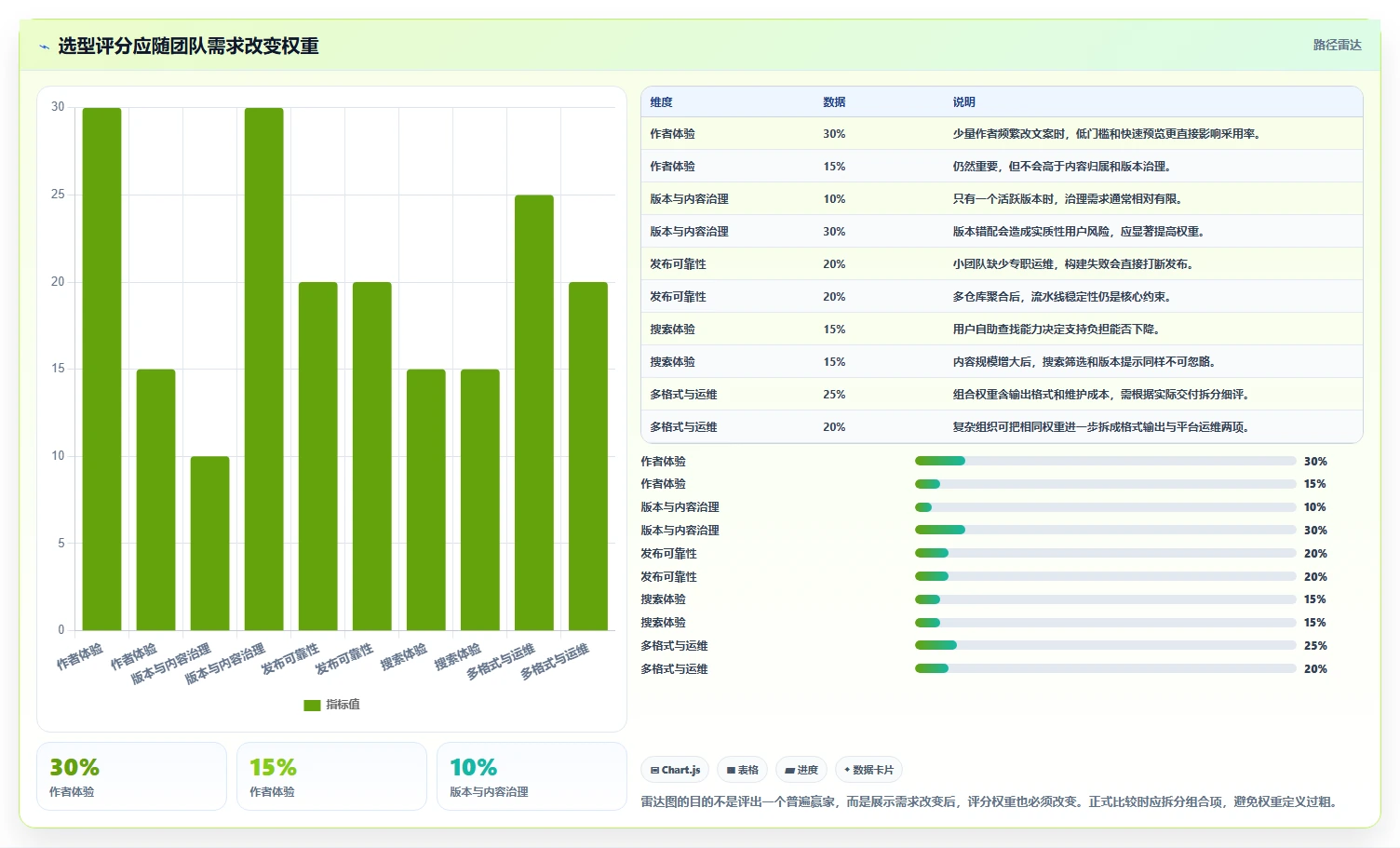Click the 路径雷达 label in the header
Image resolution: width=1400 pixels, height=848 pixels.
(1337, 45)
